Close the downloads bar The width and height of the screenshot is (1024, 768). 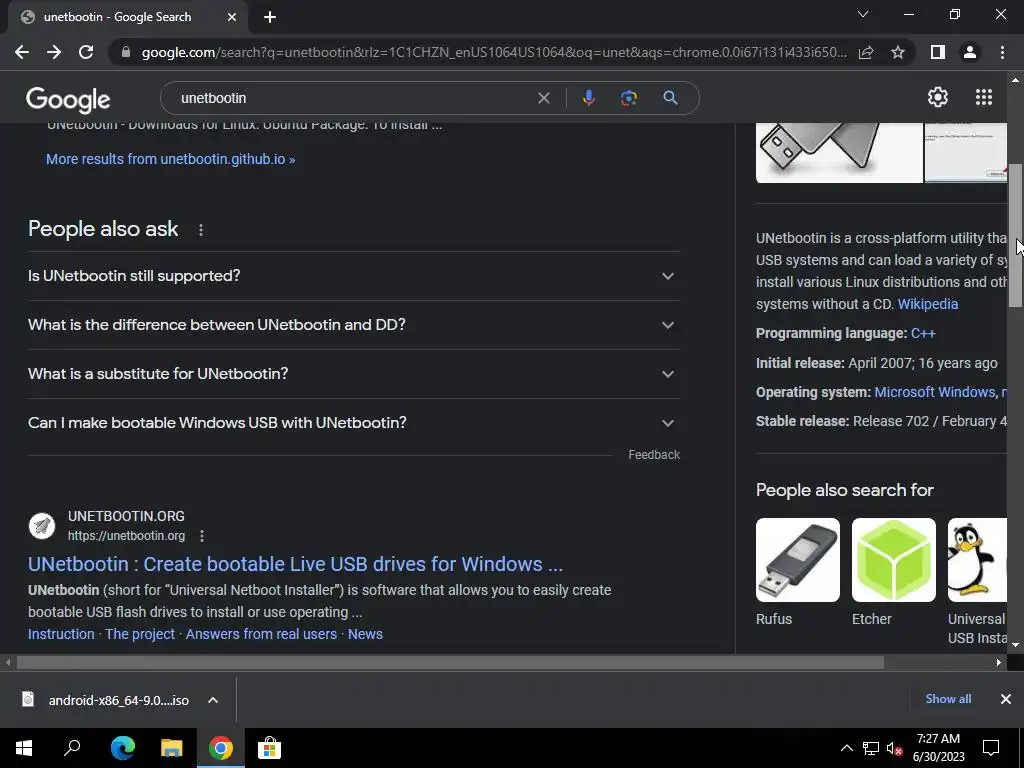1006,699
